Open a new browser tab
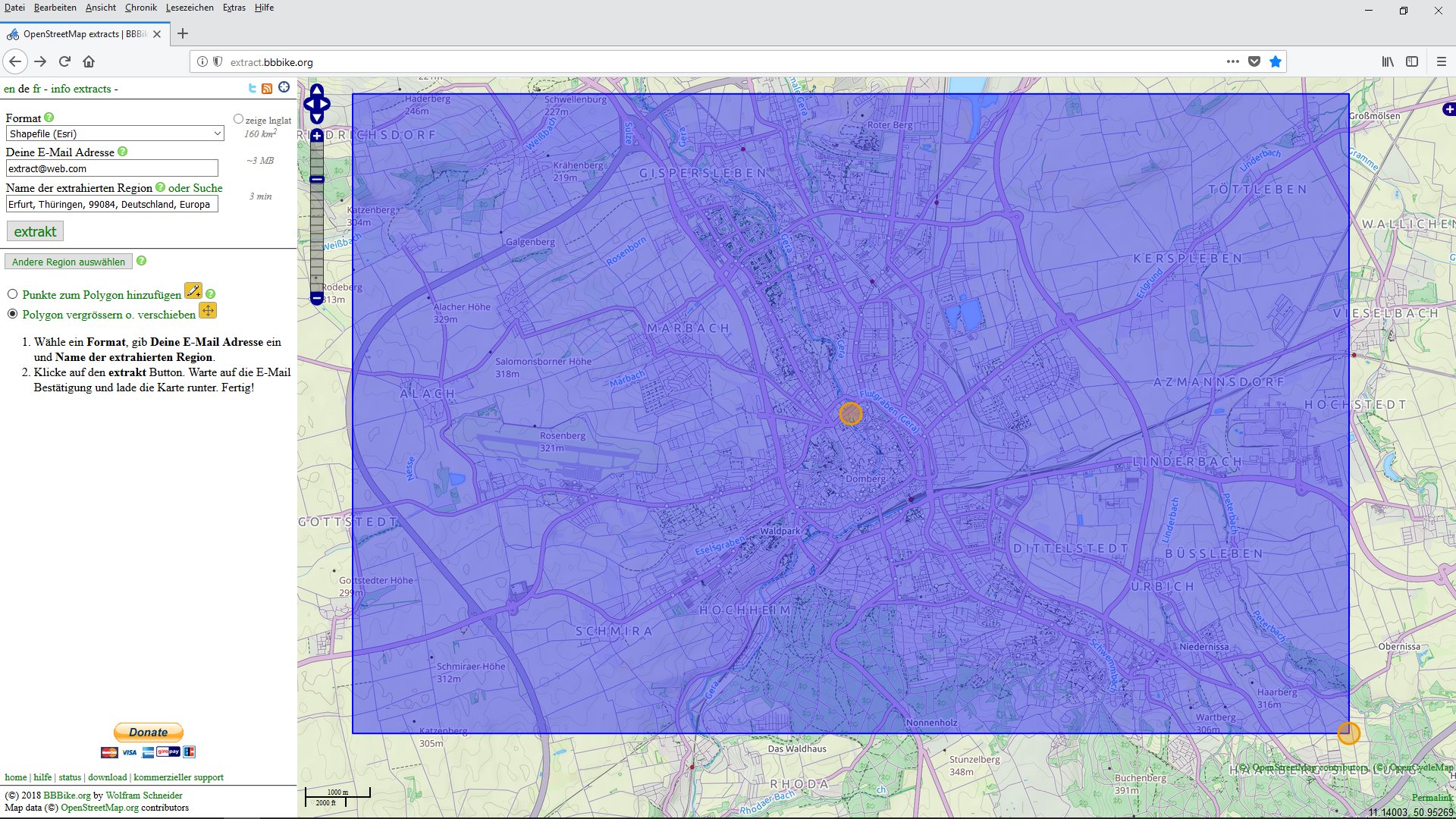1456x819 pixels. coord(183,33)
